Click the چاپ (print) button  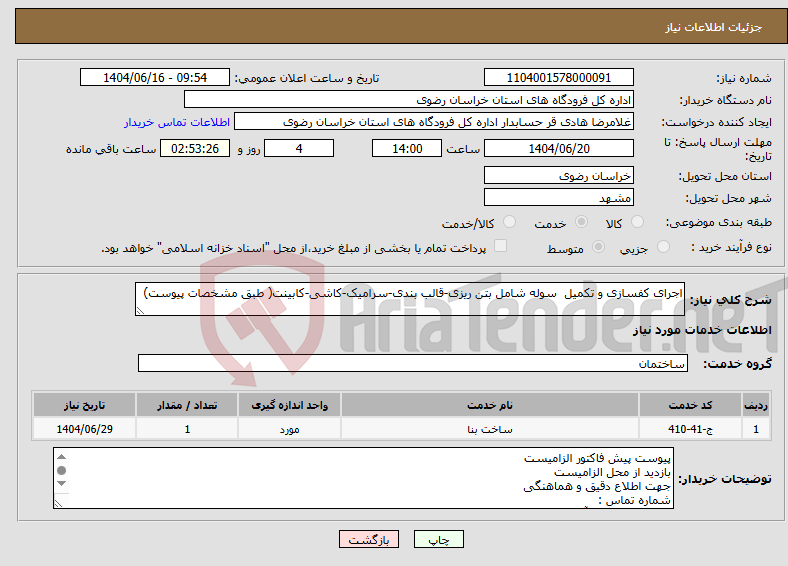[x=438, y=539]
